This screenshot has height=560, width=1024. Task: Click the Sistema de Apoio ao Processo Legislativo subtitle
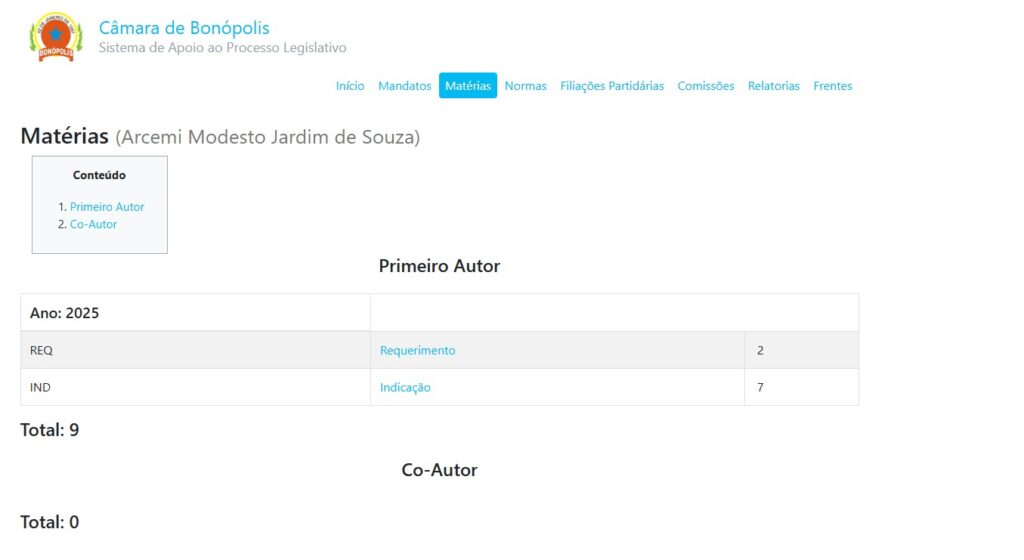click(222, 48)
